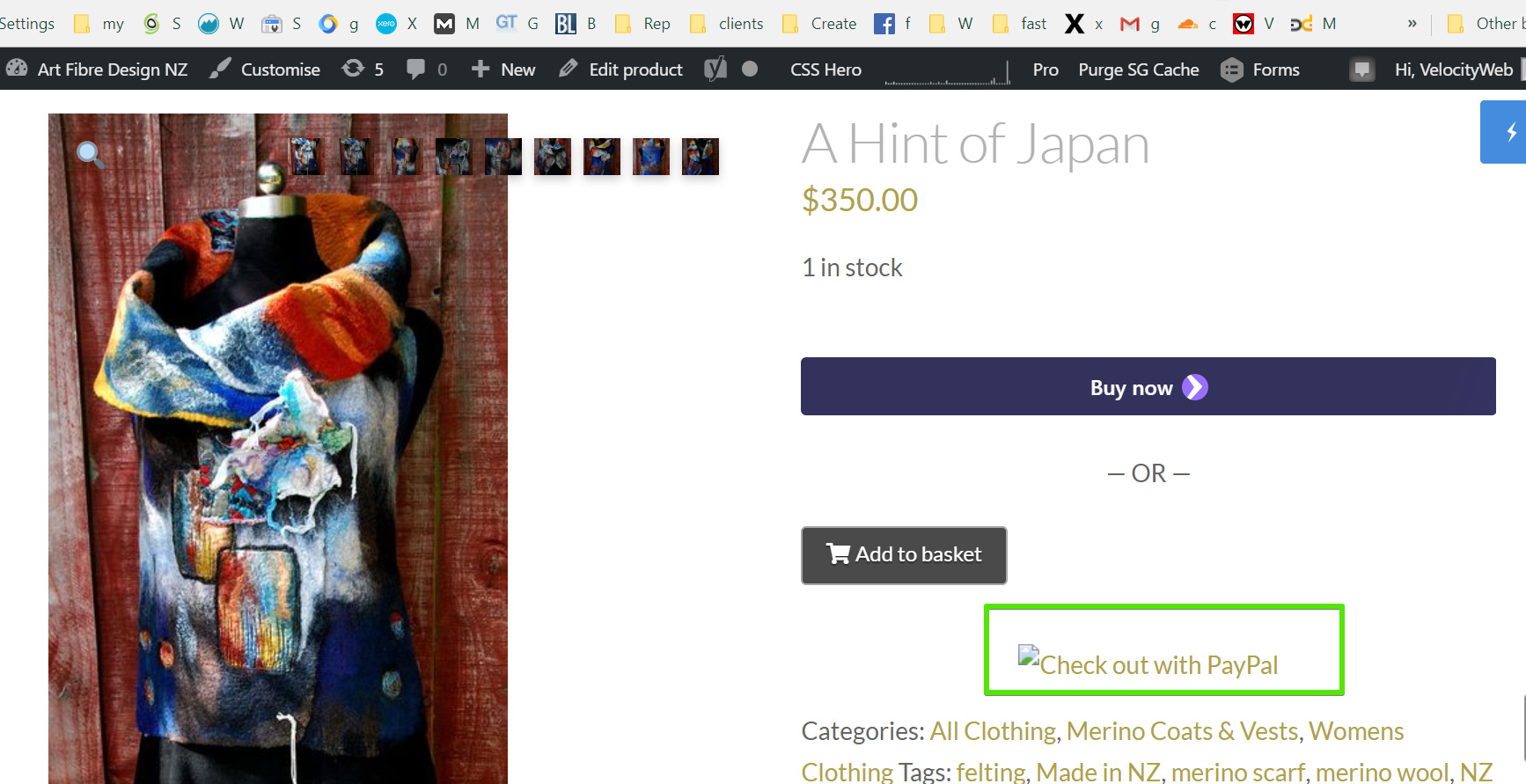Image resolution: width=1526 pixels, height=784 pixels.
Task: Expand the clients bookmark folder
Action: (727, 24)
